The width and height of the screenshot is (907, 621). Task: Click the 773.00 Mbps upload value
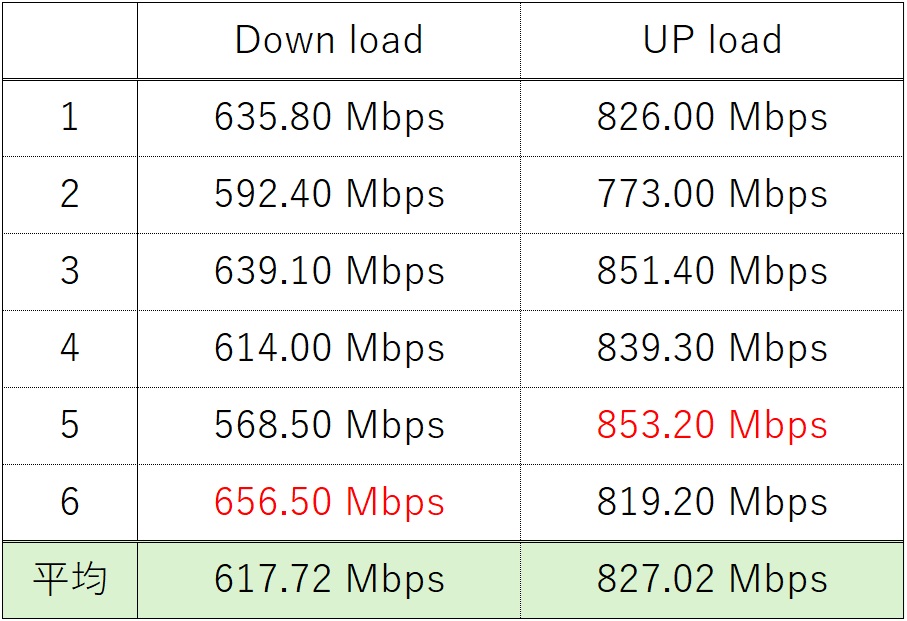click(x=712, y=194)
